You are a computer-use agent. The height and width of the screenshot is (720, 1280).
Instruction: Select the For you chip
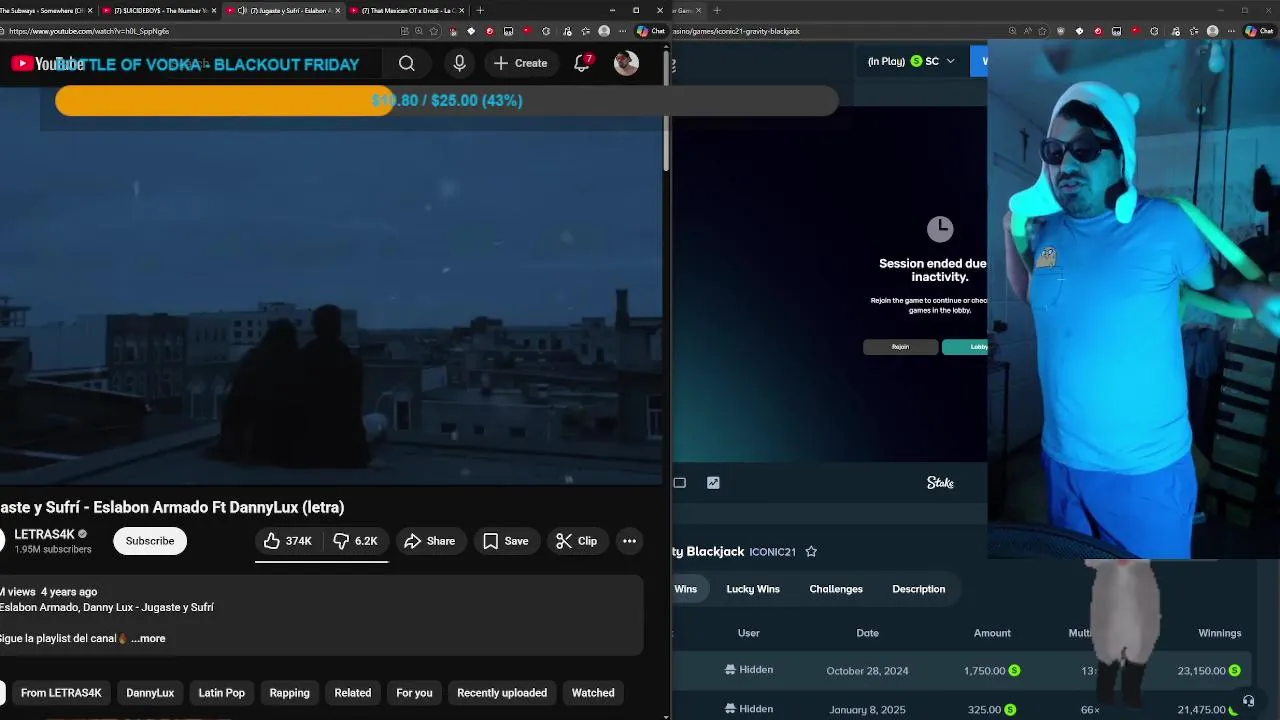click(x=414, y=693)
